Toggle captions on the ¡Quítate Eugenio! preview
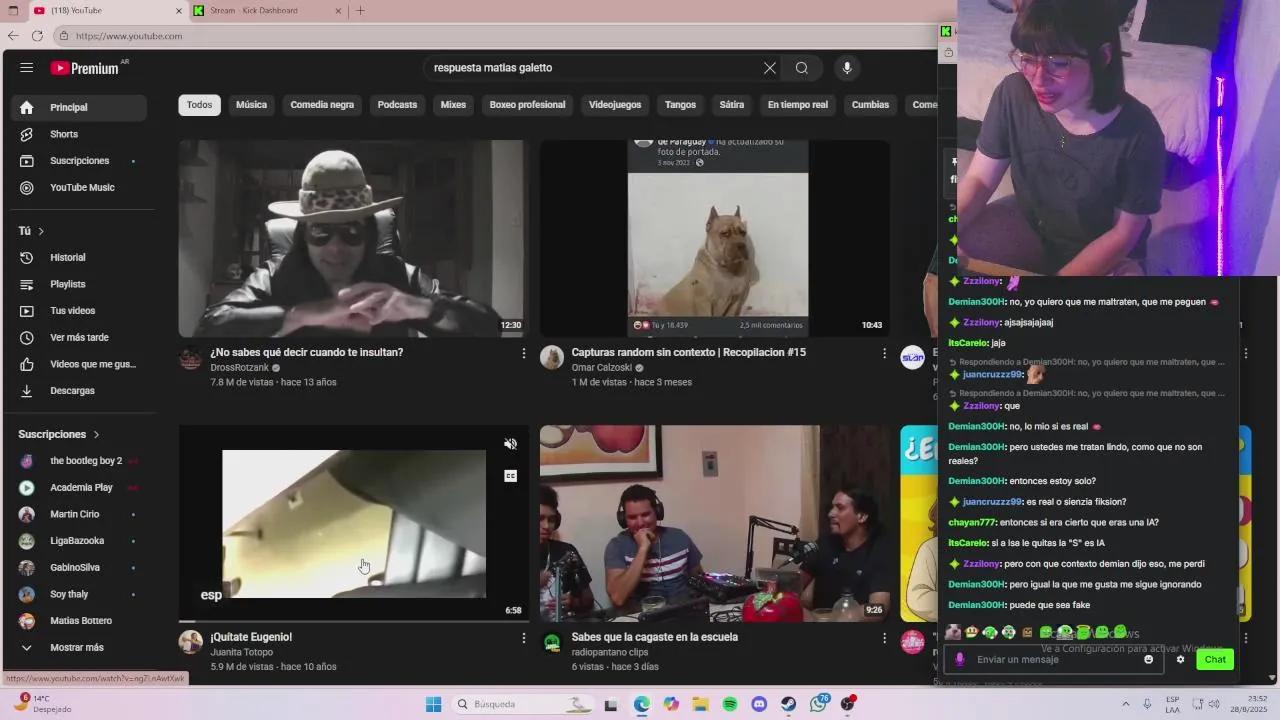1280x720 pixels. 510,476
